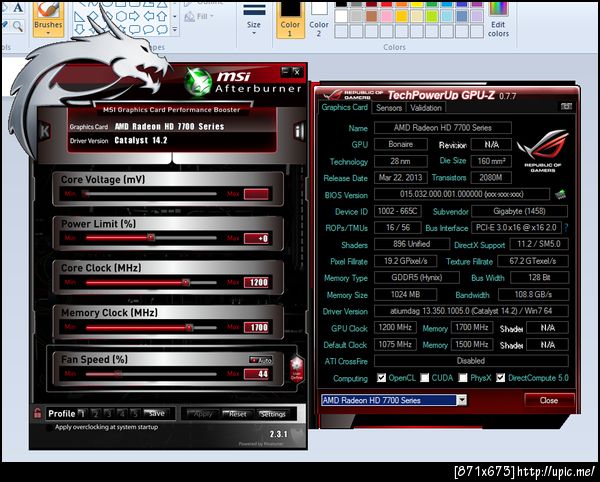This screenshot has height=482, width=600.
Task: Click the Memory Clock slider handle
Action: pyautogui.click(x=189, y=327)
